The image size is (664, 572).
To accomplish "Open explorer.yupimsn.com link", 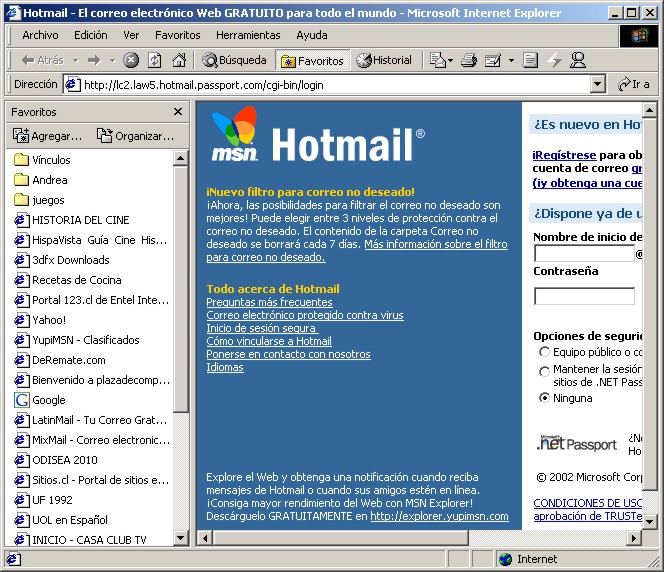I will (440, 517).
